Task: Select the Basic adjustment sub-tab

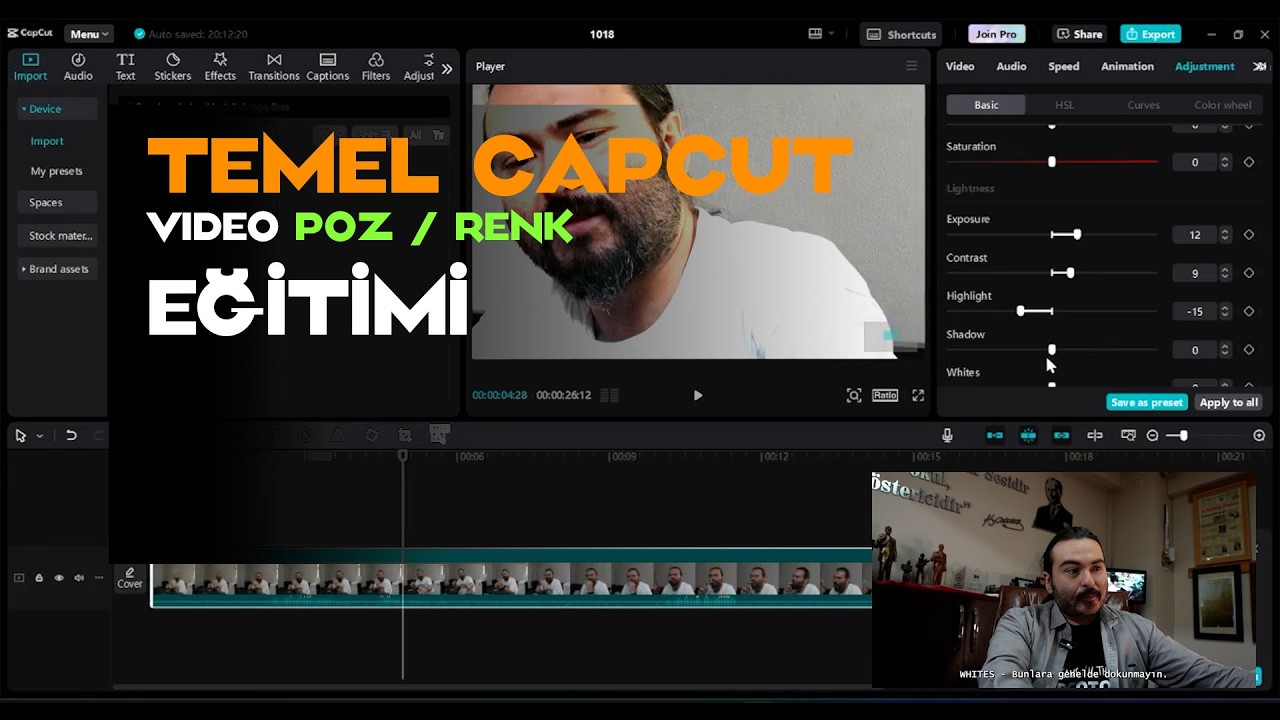Action: (986, 105)
